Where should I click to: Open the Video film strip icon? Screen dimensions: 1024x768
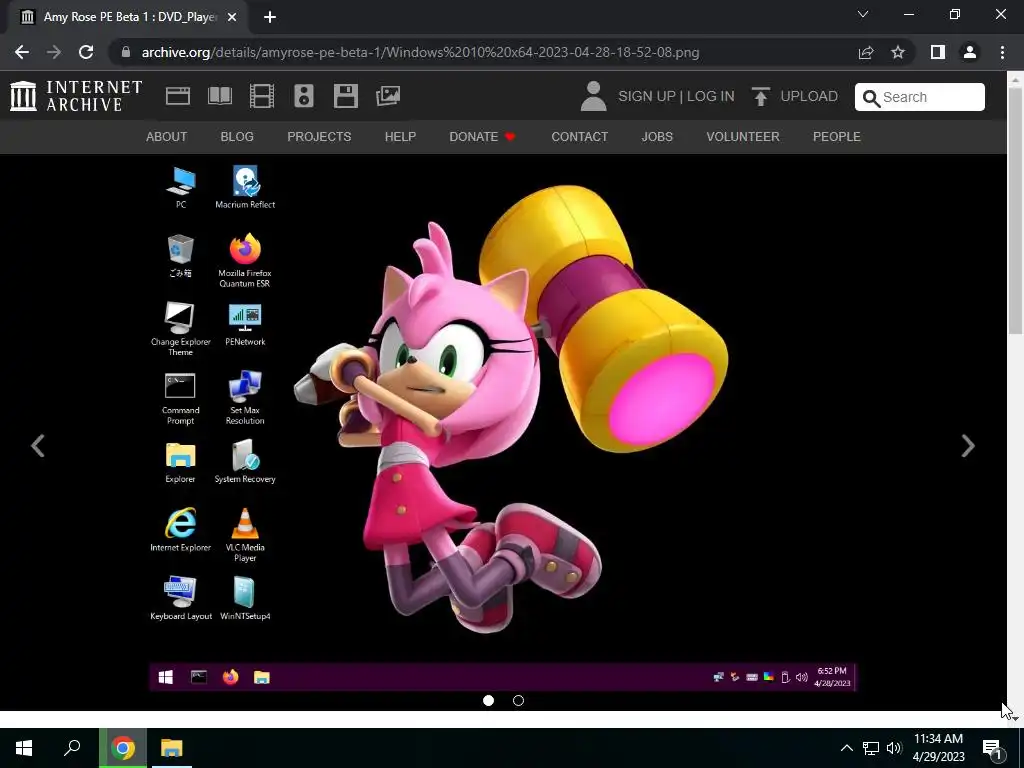[261, 96]
